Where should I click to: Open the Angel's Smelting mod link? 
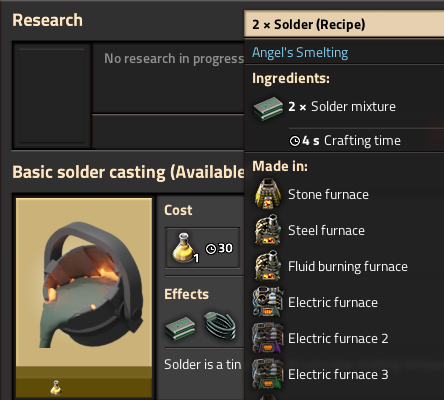(300, 53)
